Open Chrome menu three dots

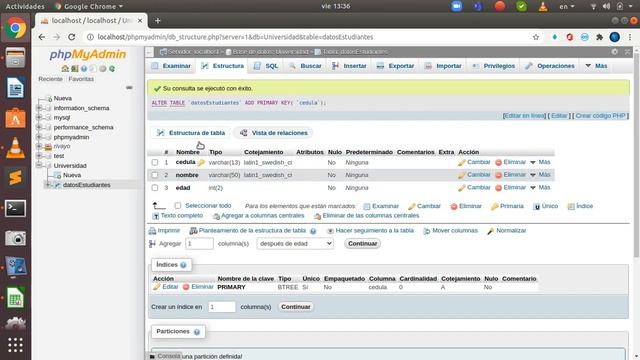point(630,37)
